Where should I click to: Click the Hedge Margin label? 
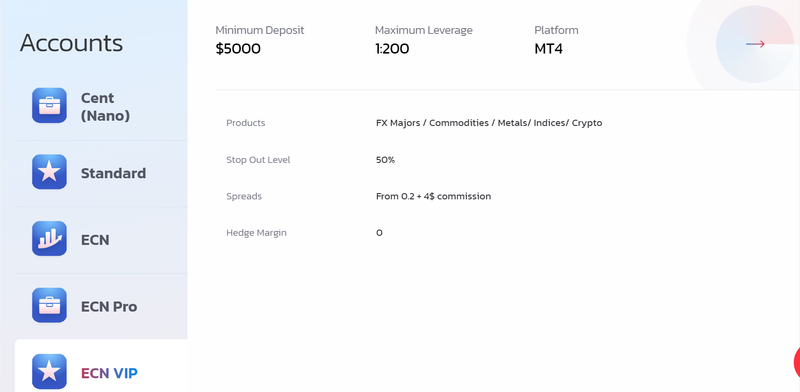pos(256,233)
